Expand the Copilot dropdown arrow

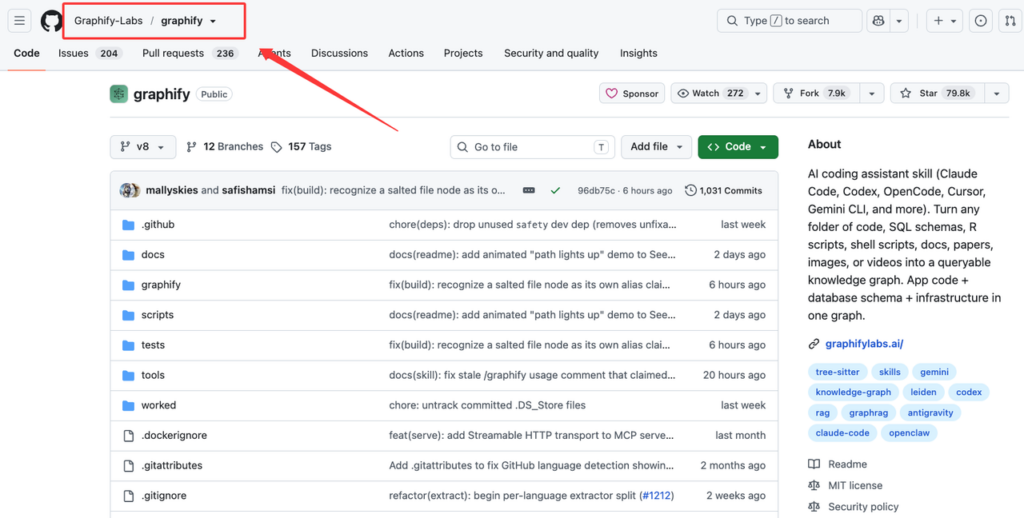[899, 21]
